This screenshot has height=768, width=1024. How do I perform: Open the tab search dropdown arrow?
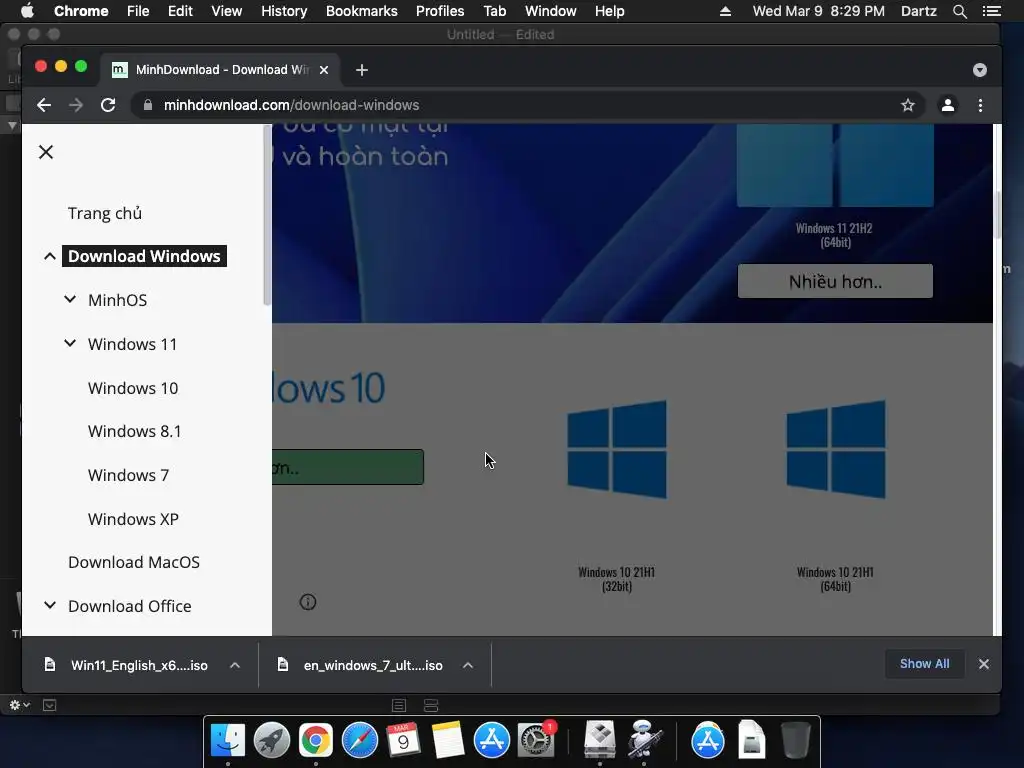point(980,70)
